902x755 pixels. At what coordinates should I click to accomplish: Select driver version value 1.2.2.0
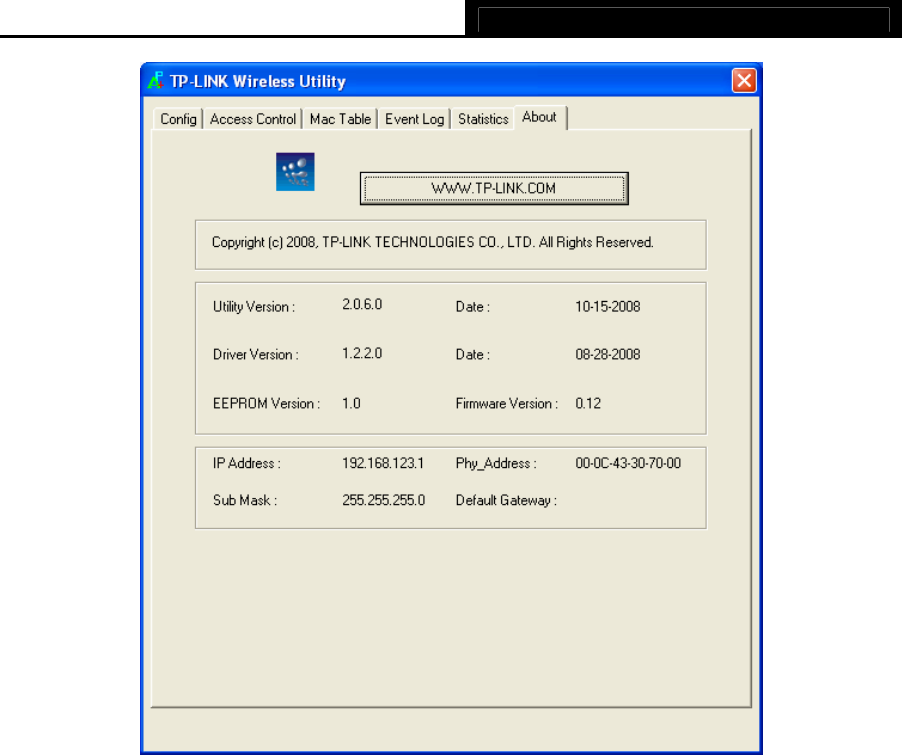362,353
